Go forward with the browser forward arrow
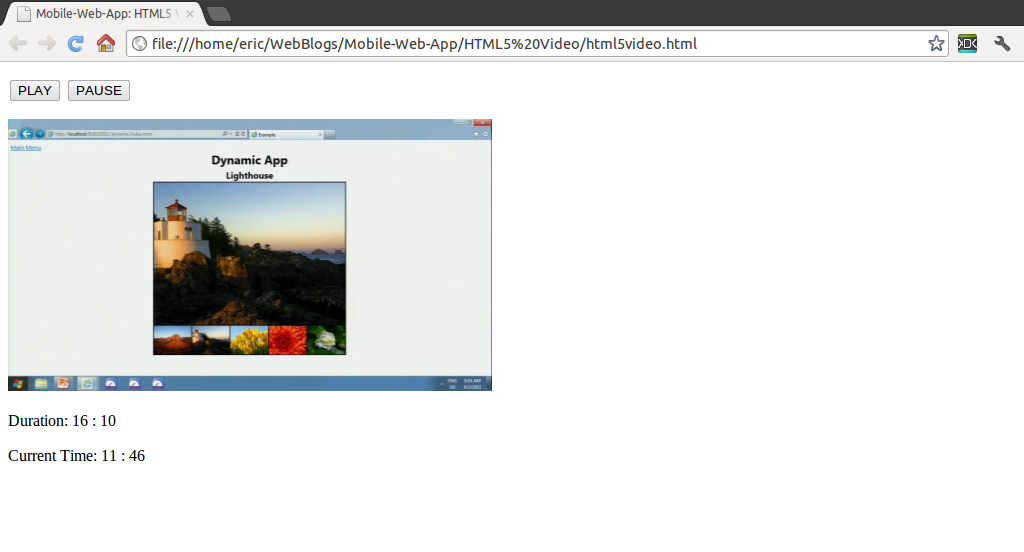The image size is (1024, 552). 46,44
